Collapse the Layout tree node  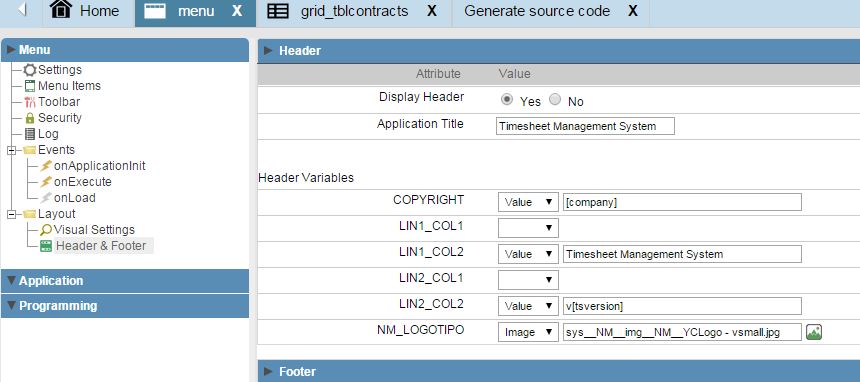click(11, 215)
